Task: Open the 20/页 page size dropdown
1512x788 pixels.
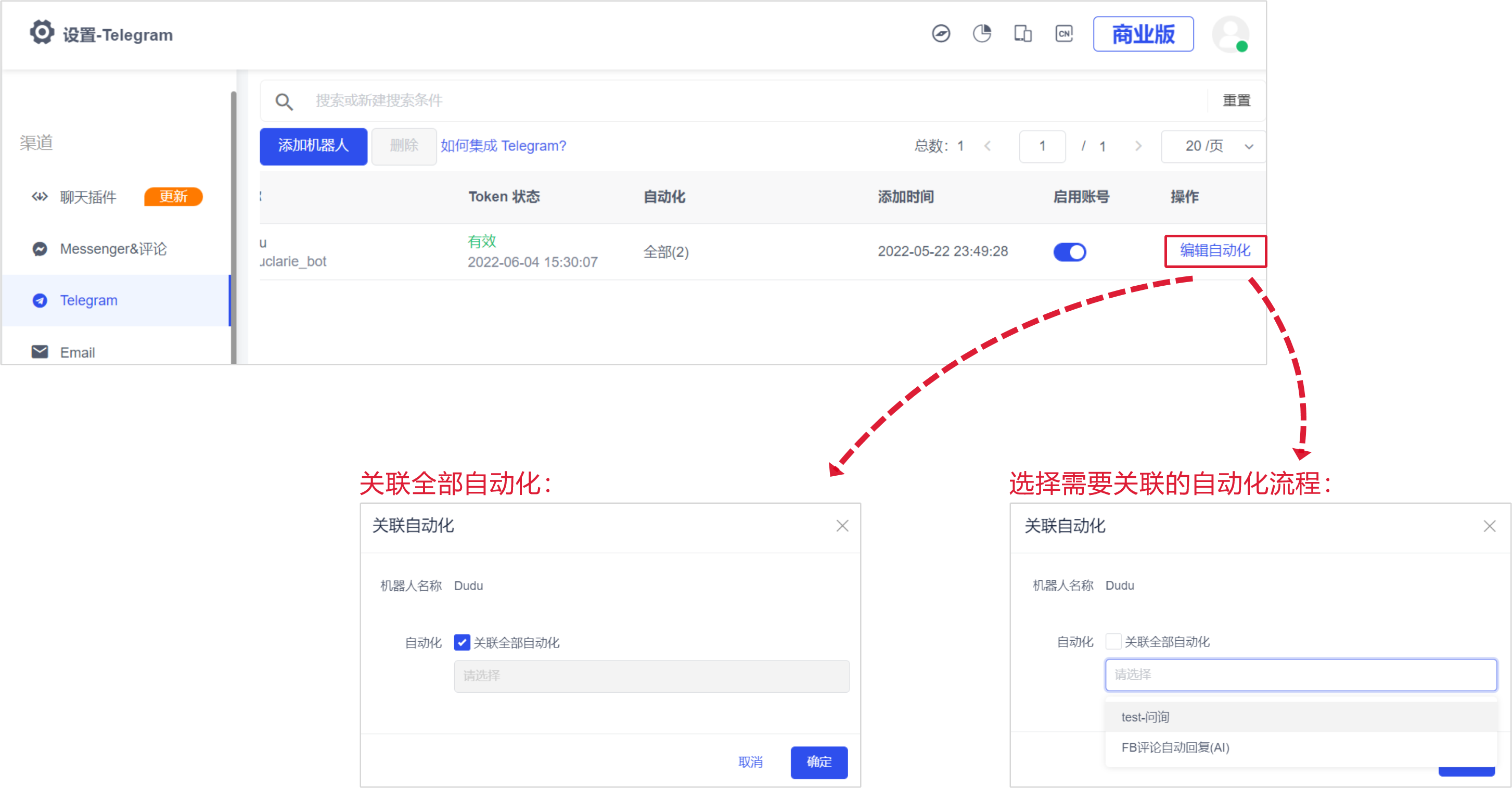Action: pos(1213,146)
